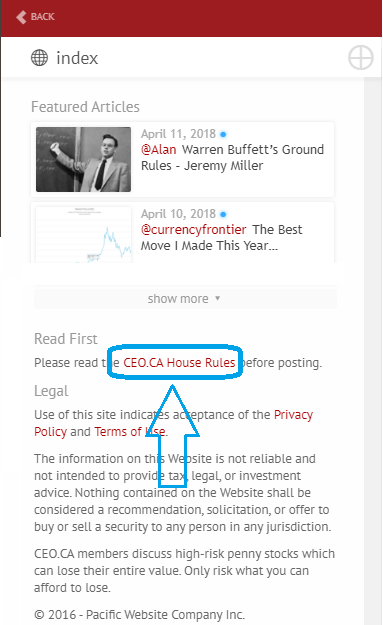Click the blackboard lecturer thumbnail image
383x625 pixels.
pos(83,159)
